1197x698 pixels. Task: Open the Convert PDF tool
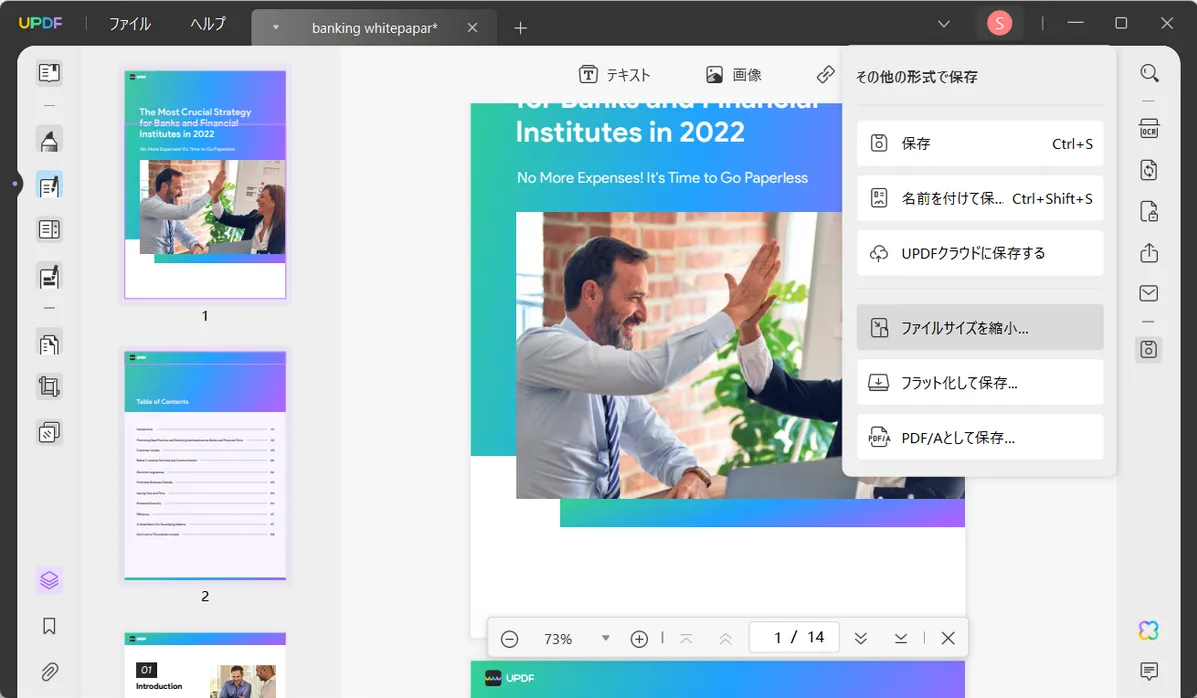point(1149,170)
